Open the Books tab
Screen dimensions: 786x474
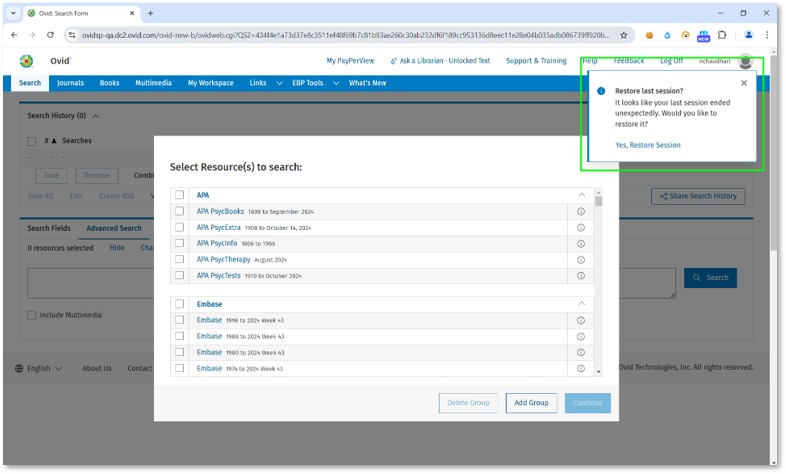point(109,83)
